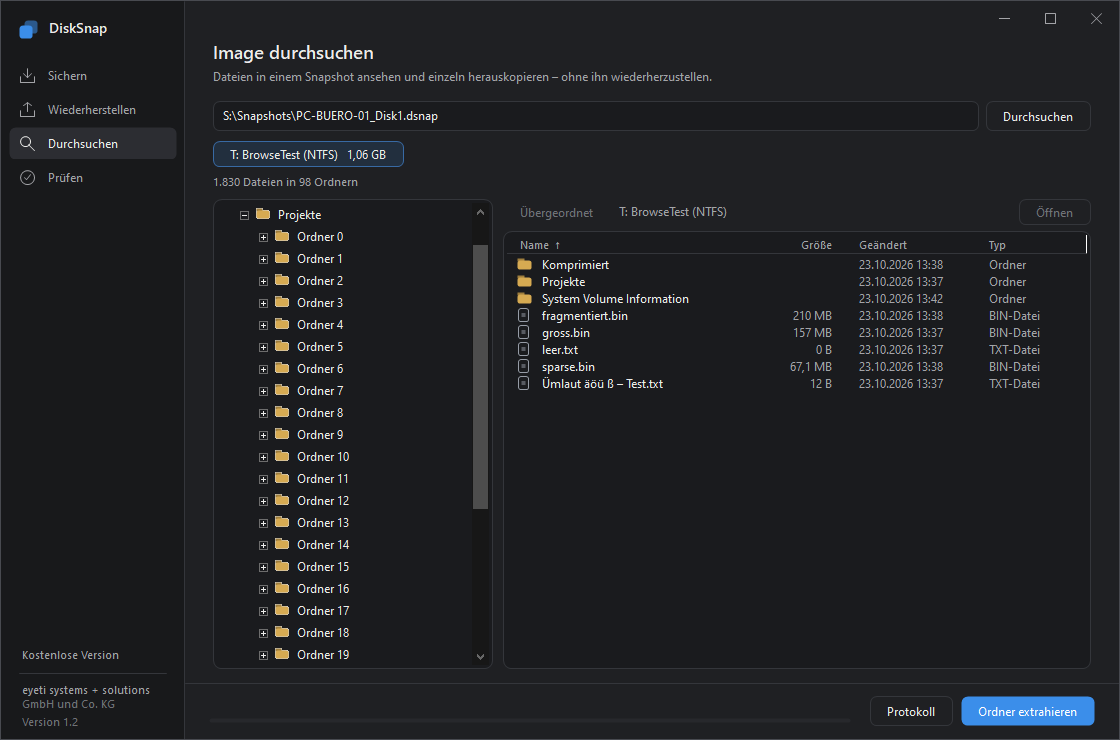Go to the Wiederherstellen page
This screenshot has height=740, width=1120.
(x=93, y=109)
